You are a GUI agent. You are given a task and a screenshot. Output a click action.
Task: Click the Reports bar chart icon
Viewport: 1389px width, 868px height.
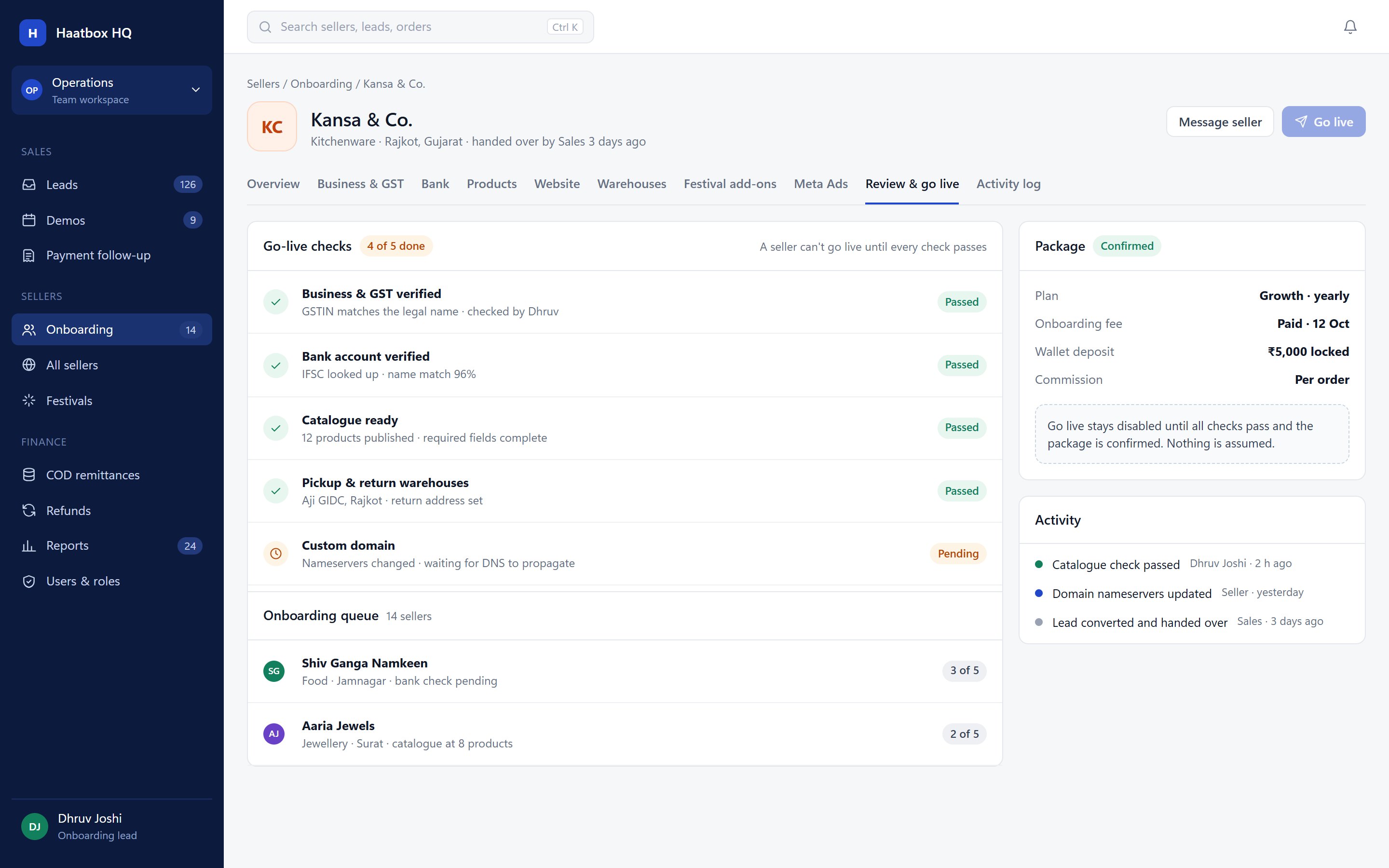coord(29,545)
